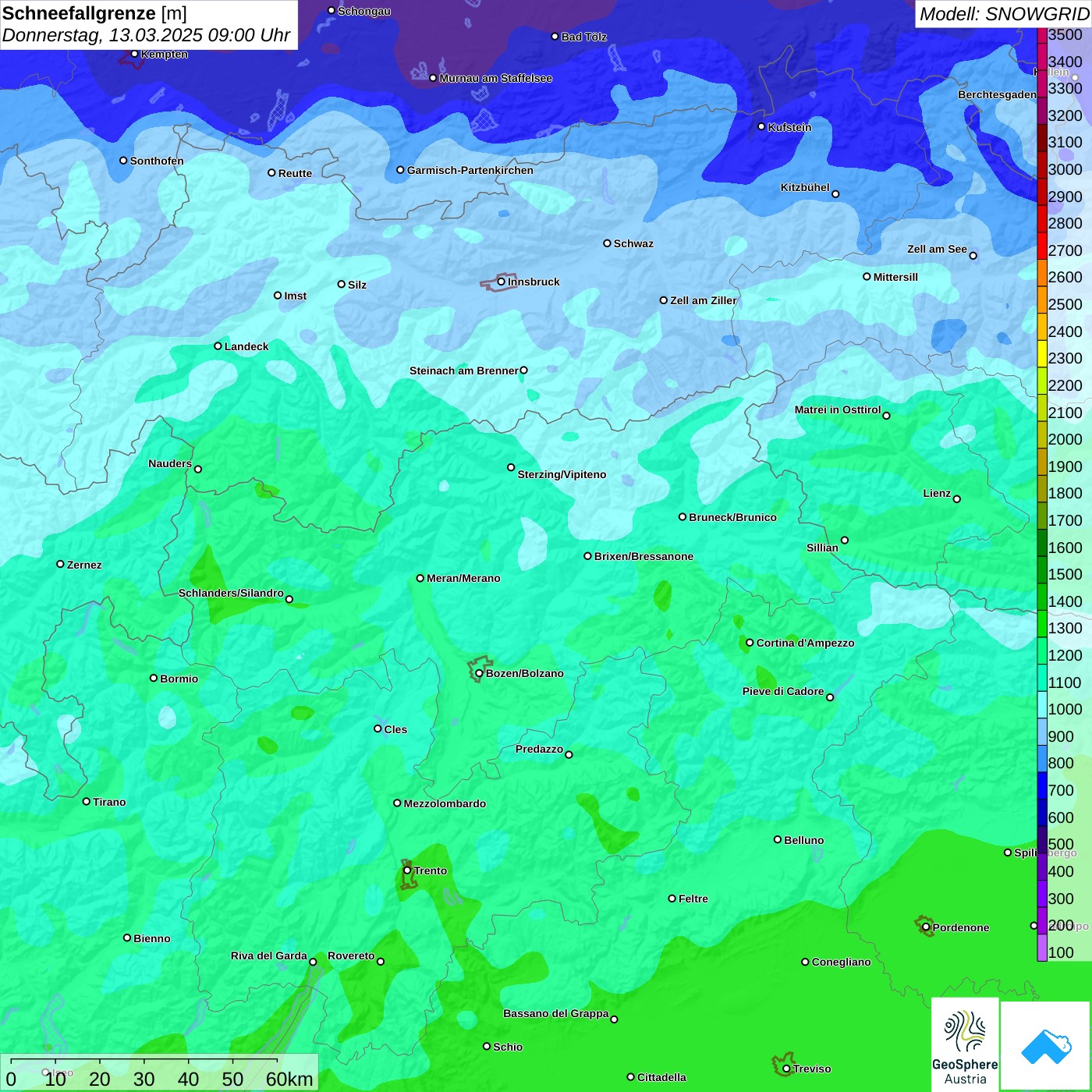Click the date Donnerstag, 13.03.2025 09:00 Uhr
This screenshot has width=1092, height=1092.
(x=146, y=35)
